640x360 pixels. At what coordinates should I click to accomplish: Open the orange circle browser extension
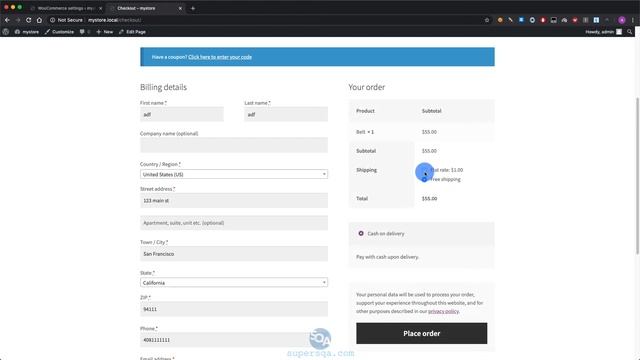(500, 20)
